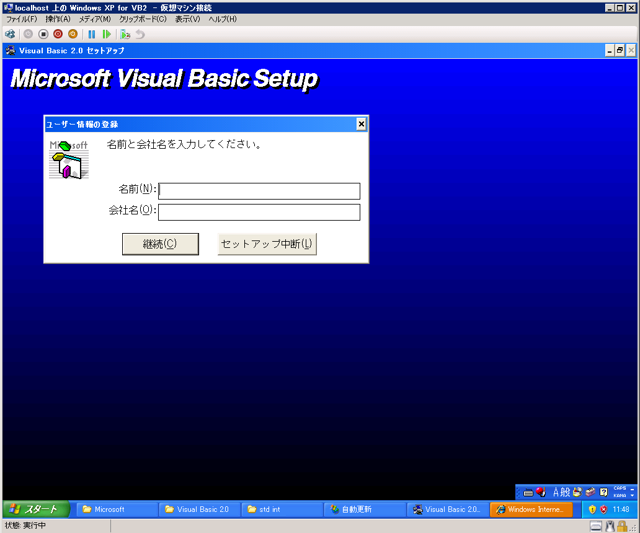
Task: Click the VM connection window title icon
Action: pos(9,8)
